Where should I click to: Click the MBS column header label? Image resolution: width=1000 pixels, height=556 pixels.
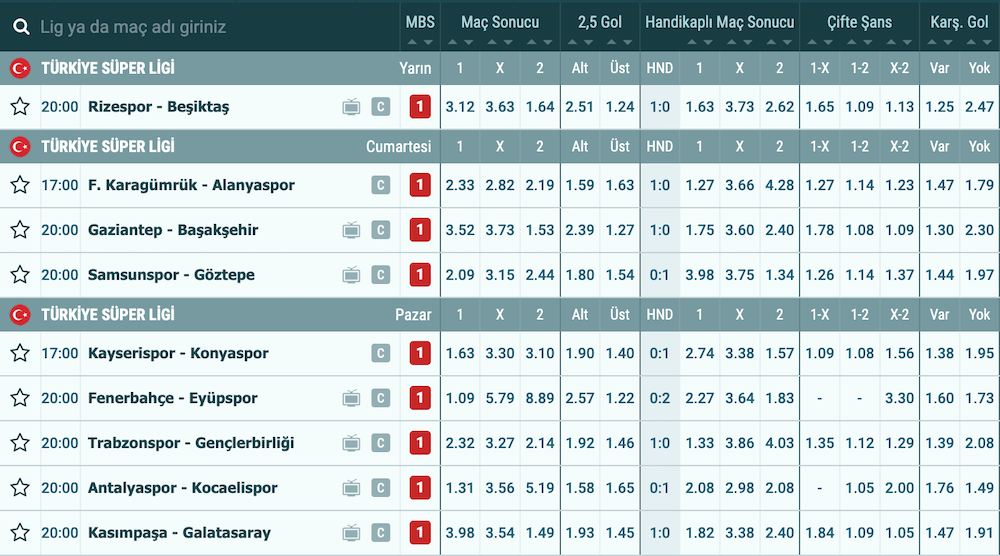coord(420,22)
